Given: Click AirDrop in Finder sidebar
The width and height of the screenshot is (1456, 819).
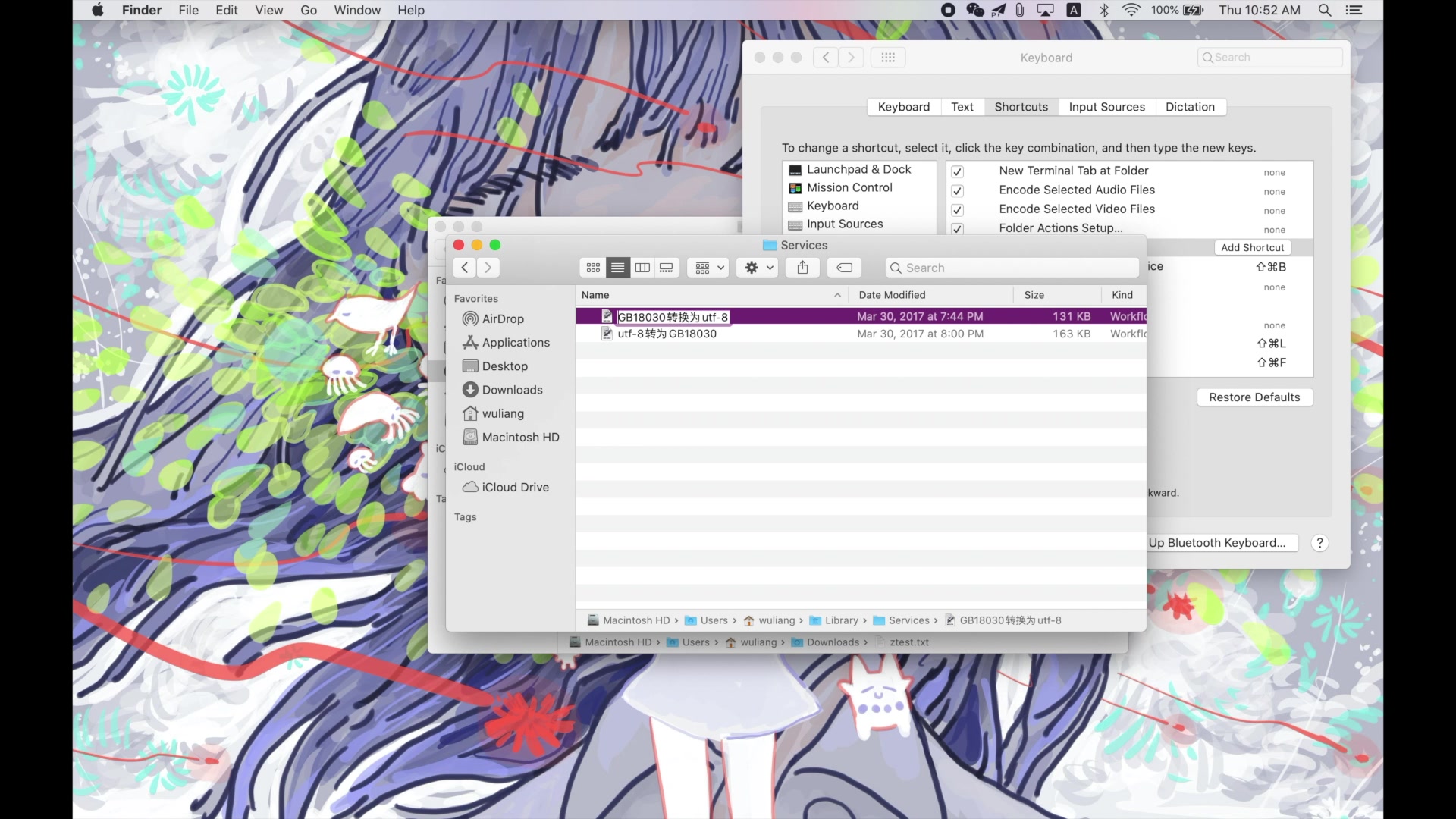Looking at the screenshot, I should pos(503,318).
